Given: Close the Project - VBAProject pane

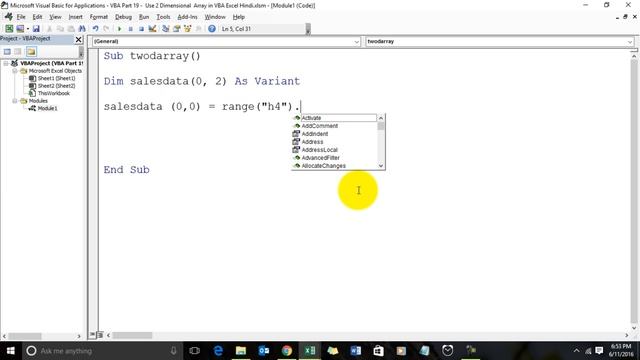Looking at the screenshot, I should tap(78, 39).
